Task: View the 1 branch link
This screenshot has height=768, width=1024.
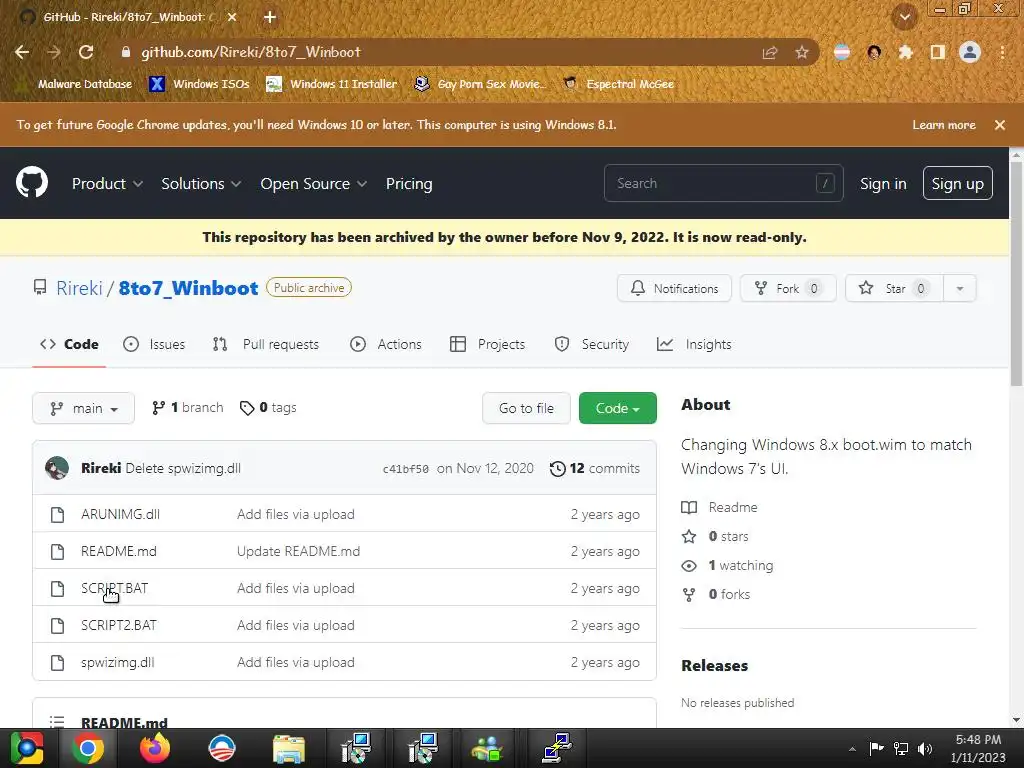Action: [187, 408]
